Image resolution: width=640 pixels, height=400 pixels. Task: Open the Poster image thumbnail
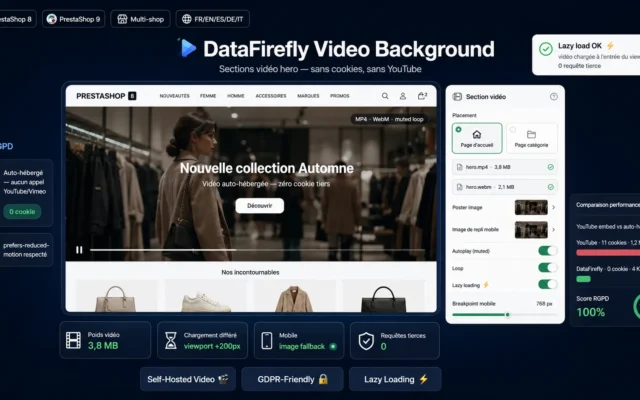531,207
